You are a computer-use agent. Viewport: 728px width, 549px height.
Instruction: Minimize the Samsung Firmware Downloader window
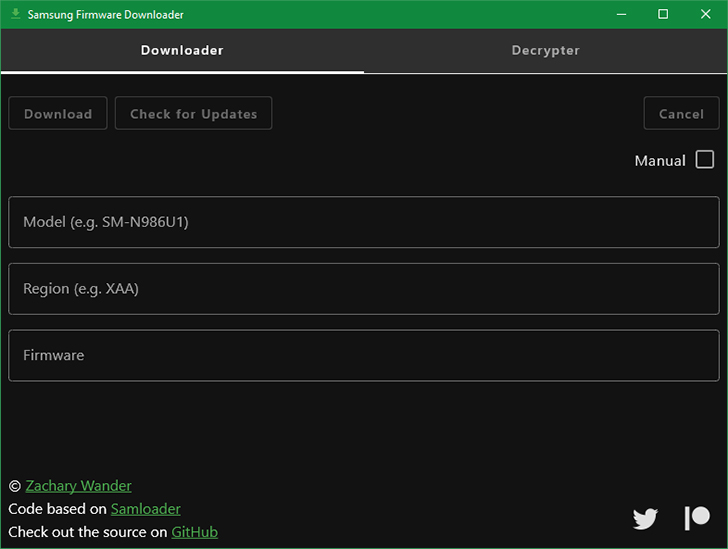coord(621,14)
